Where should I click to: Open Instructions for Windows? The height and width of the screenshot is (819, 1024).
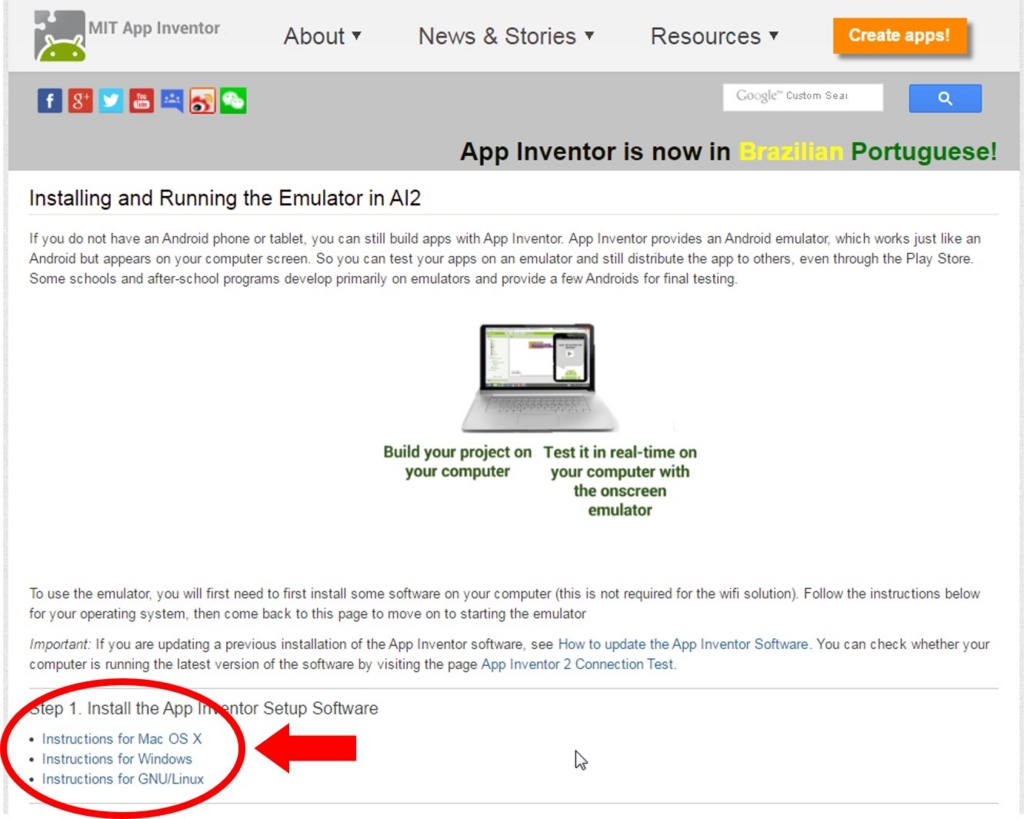tap(117, 759)
